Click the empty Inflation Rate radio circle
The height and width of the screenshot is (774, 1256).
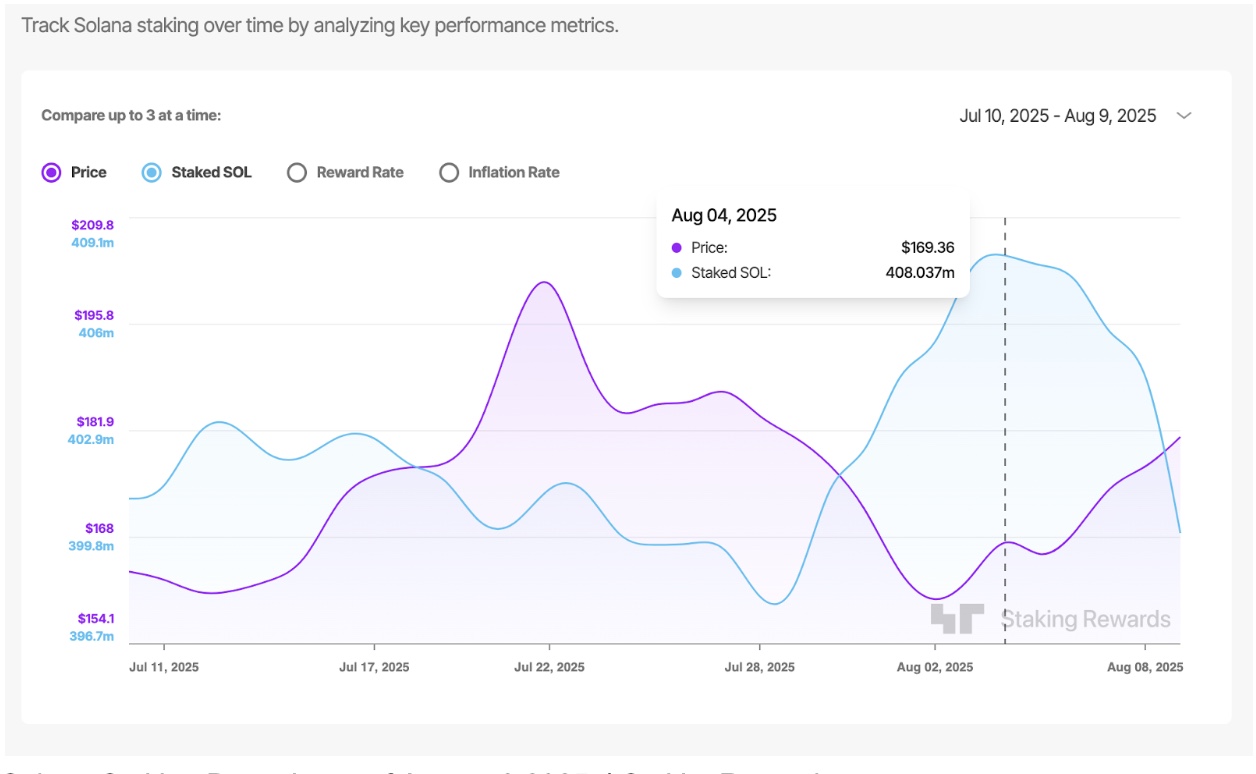[448, 172]
